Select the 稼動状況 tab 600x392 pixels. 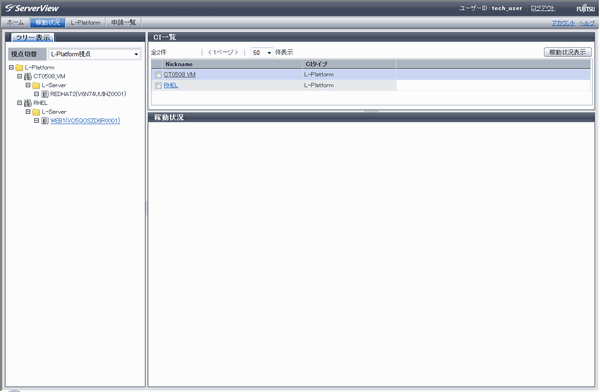click(x=48, y=23)
